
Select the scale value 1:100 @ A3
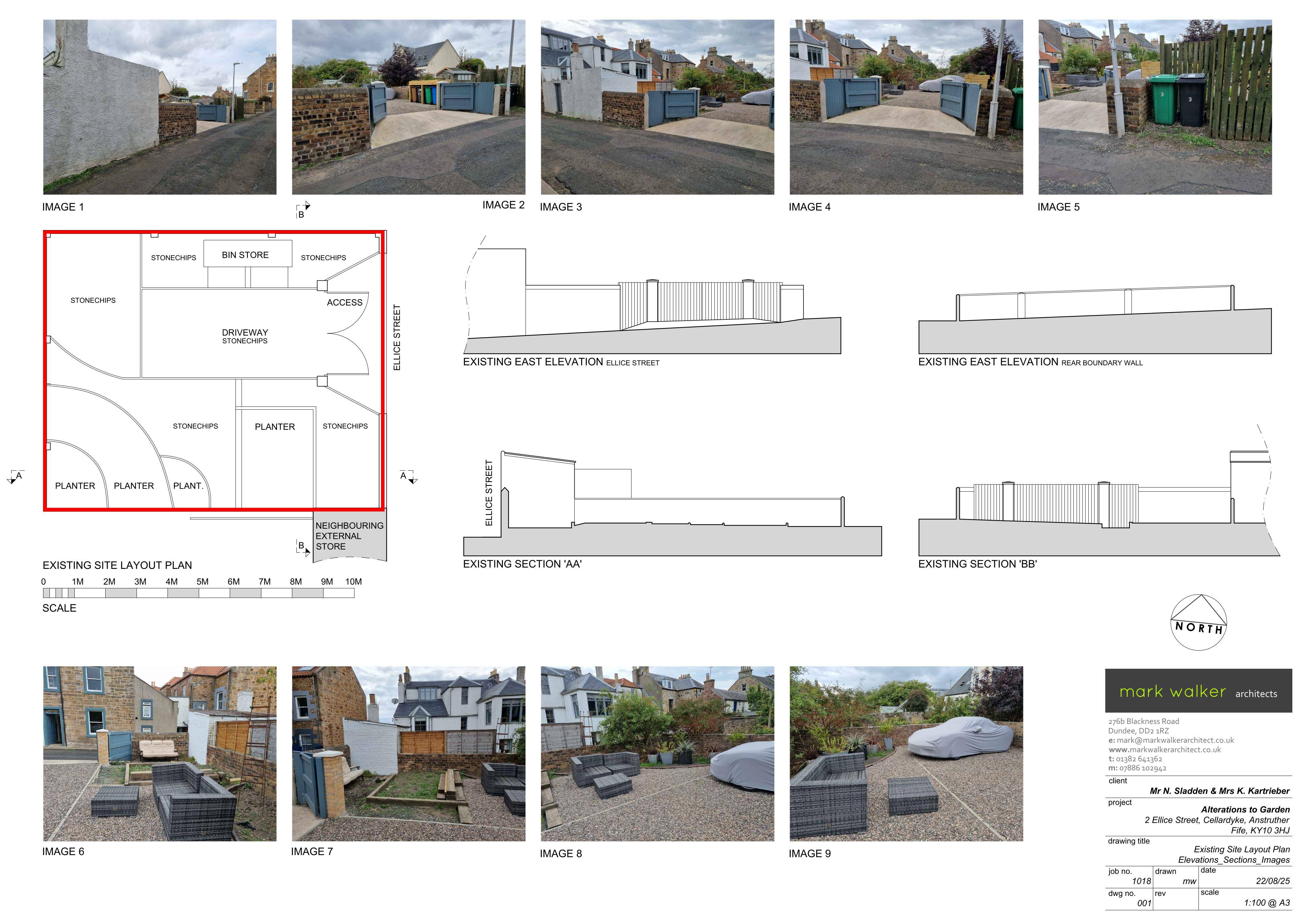(1266, 903)
